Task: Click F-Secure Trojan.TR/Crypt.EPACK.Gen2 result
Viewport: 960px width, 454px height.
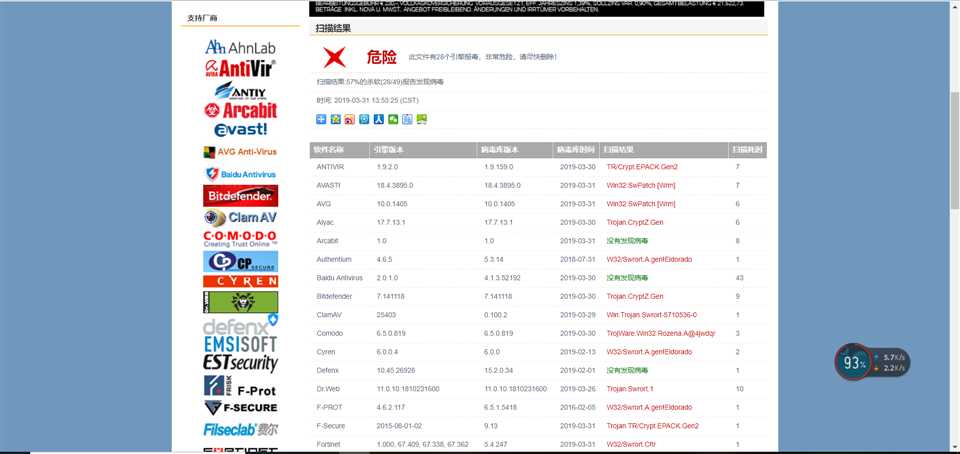Action: point(652,426)
